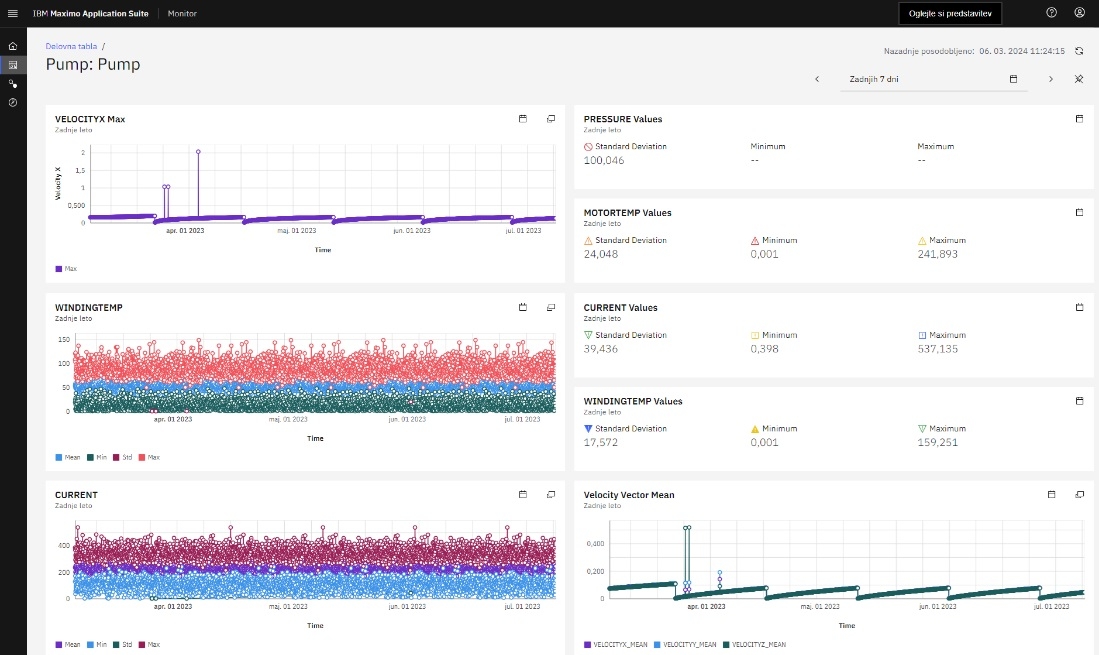Expand the Velocity Vector Mean chart
Screen dimensions: 1099x655
pyautogui.click(x=1079, y=494)
